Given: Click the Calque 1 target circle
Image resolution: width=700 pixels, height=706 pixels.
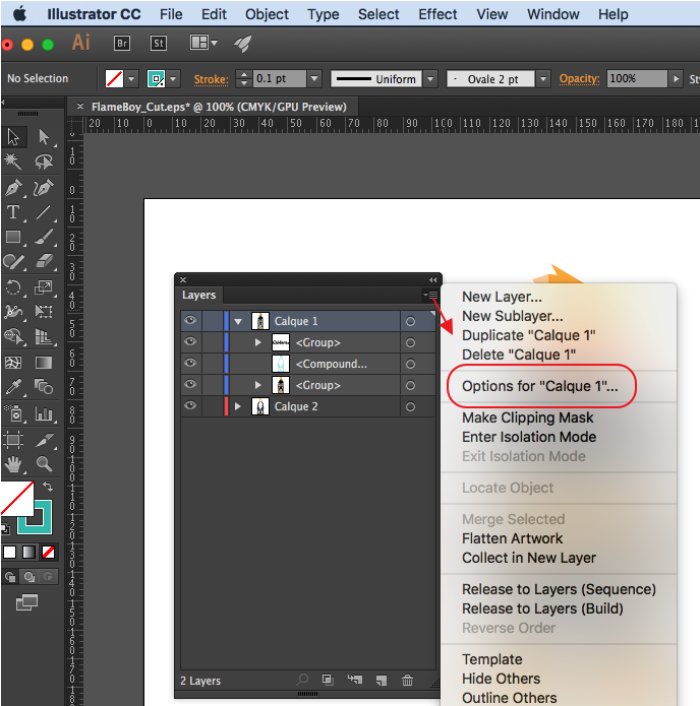Looking at the screenshot, I should [x=410, y=322].
